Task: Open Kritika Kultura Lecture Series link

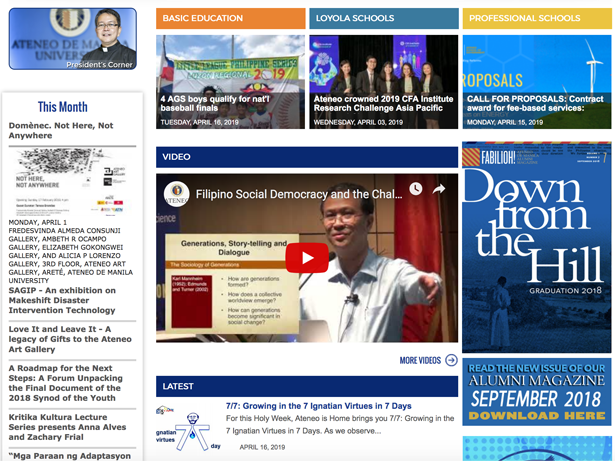Action: click(67, 427)
